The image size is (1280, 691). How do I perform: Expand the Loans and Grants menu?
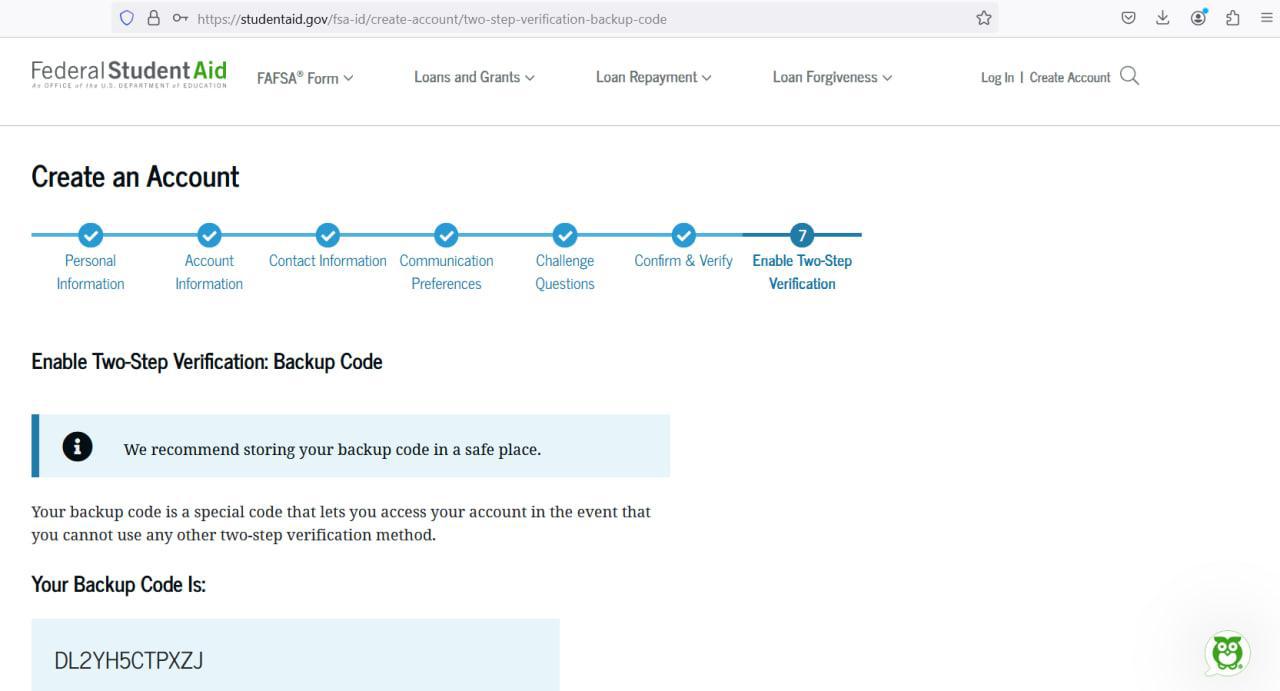click(474, 77)
